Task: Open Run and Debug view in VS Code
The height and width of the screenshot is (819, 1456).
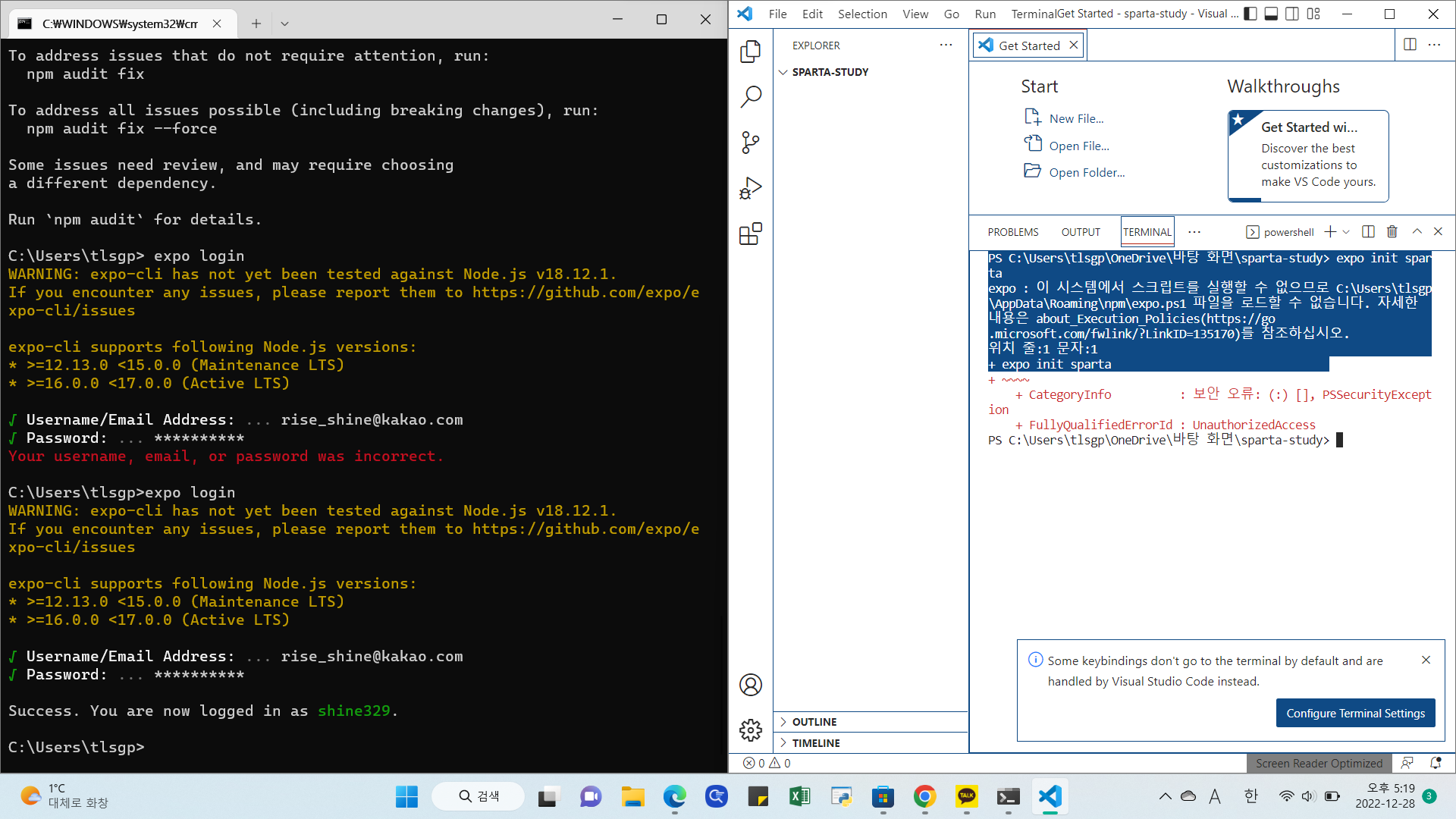Action: click(x=751, y=188)
